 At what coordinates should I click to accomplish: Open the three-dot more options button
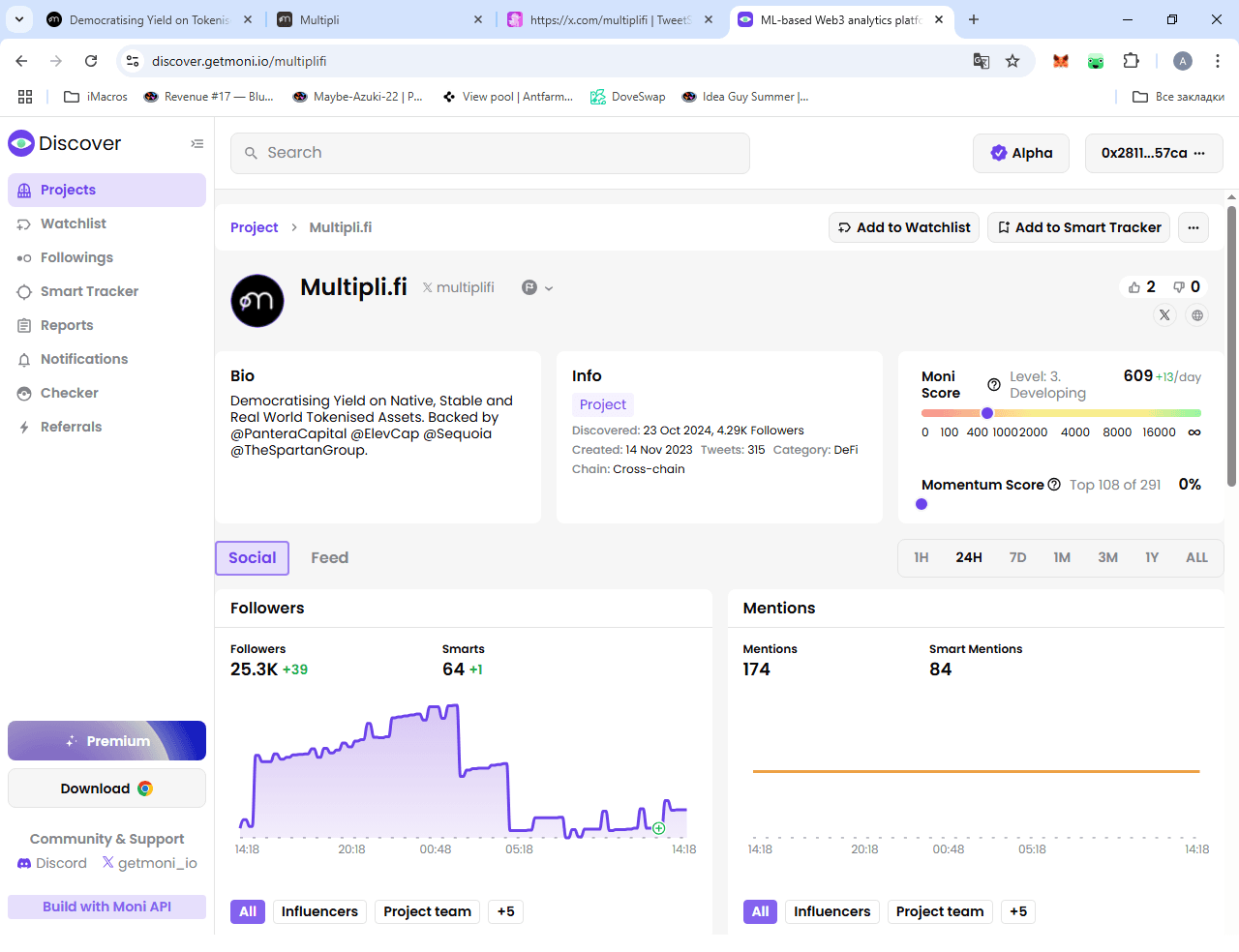pos(1194,227)
